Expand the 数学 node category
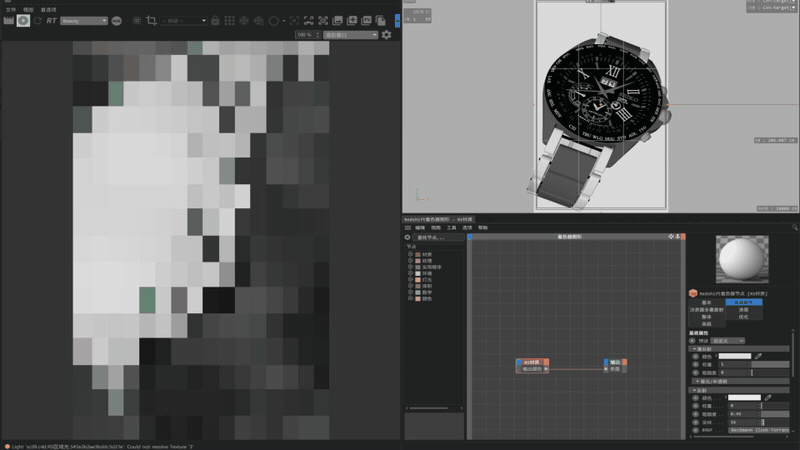This screenshot has width=800, height=450. 410,292
